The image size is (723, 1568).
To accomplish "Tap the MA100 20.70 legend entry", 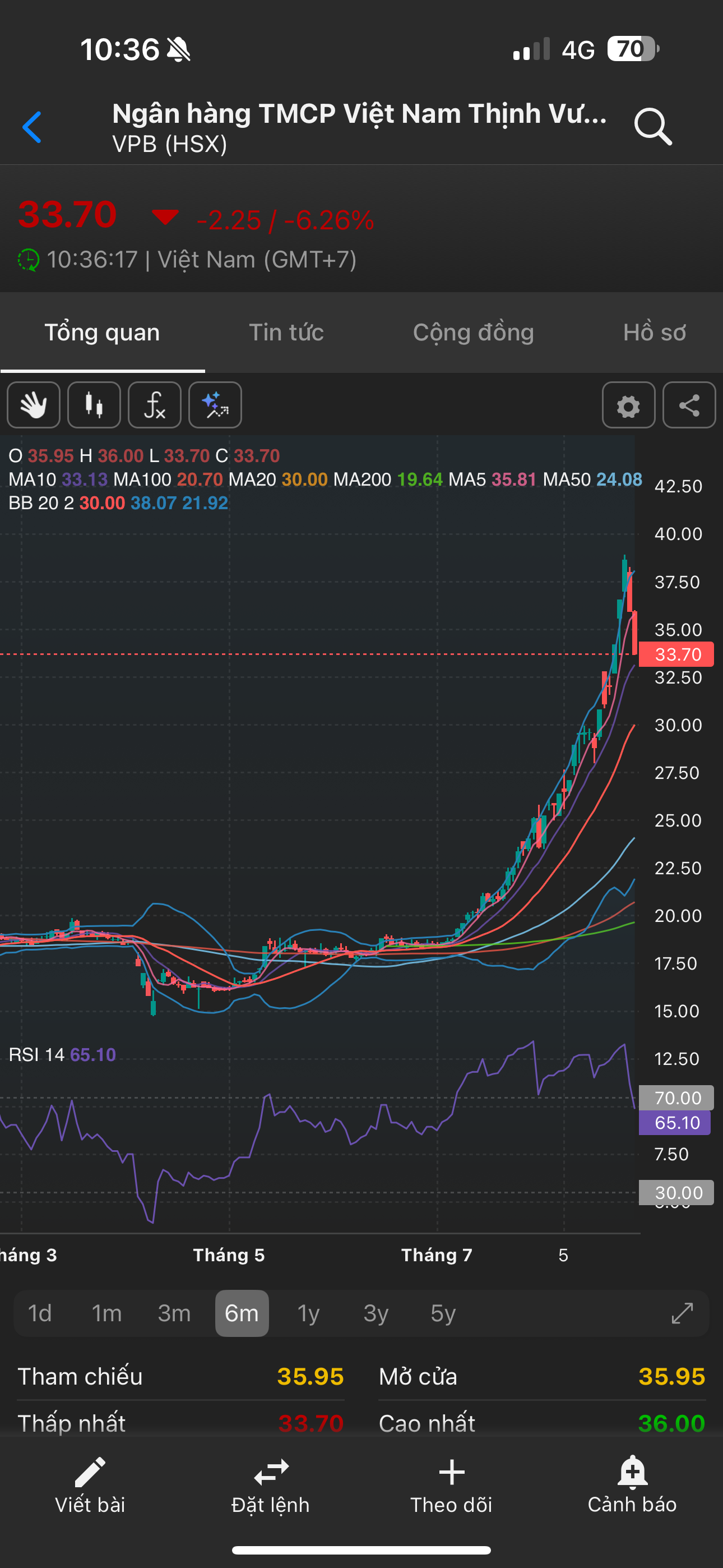I will [168, 479].
